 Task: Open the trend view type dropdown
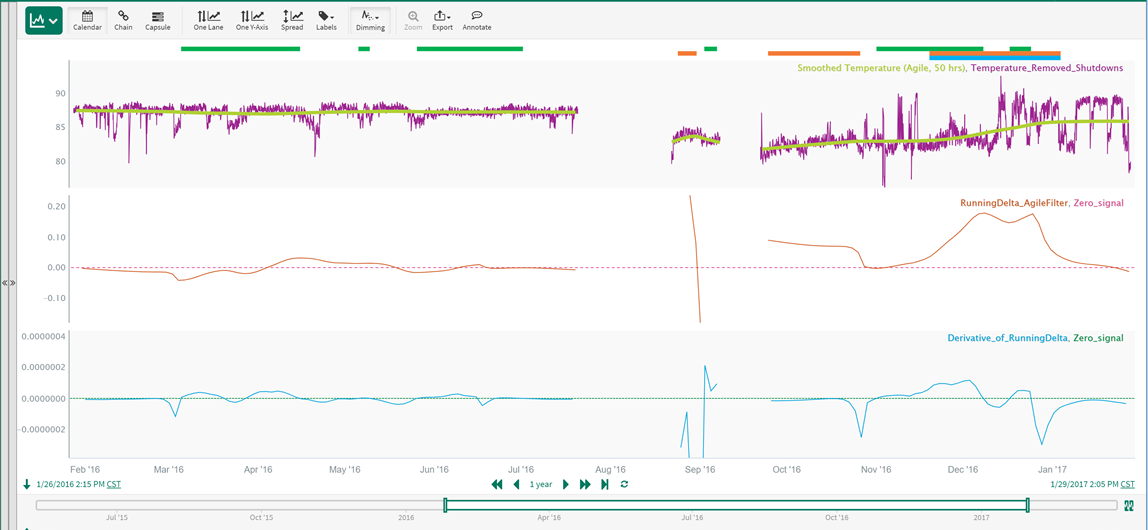tap(43, 20)
